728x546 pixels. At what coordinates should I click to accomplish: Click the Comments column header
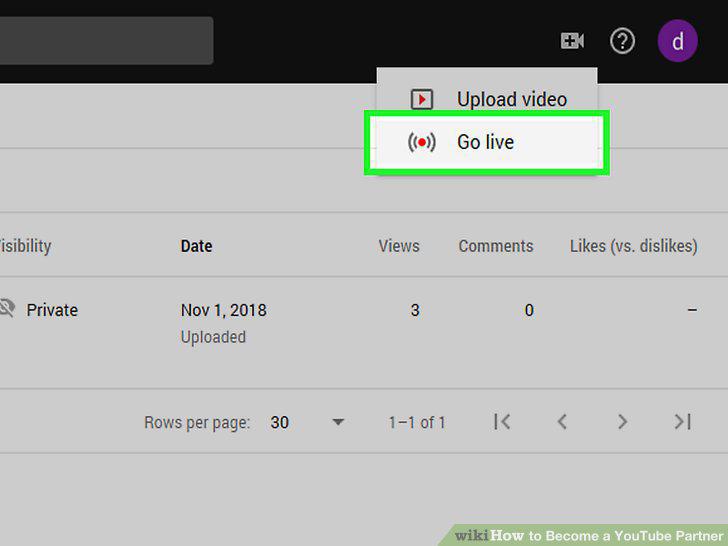tap(496, 246)
